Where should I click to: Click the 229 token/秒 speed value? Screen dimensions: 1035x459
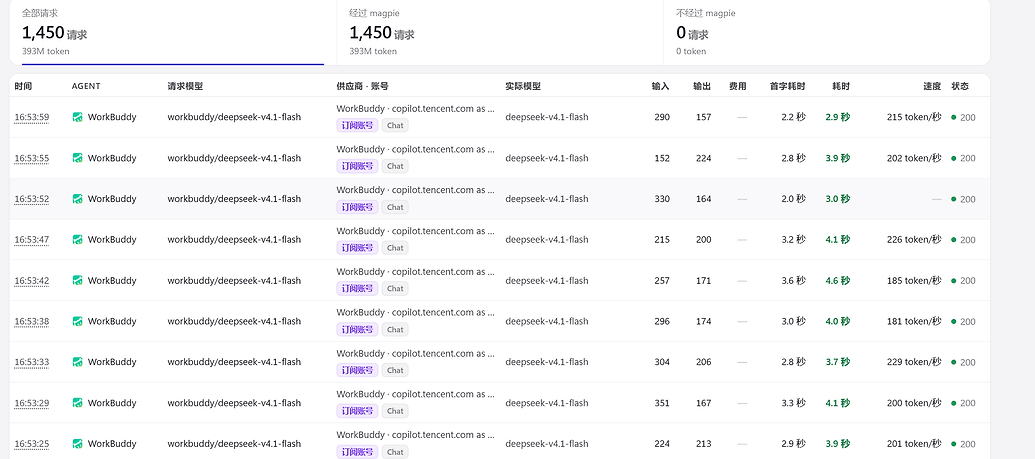[914, 362]
